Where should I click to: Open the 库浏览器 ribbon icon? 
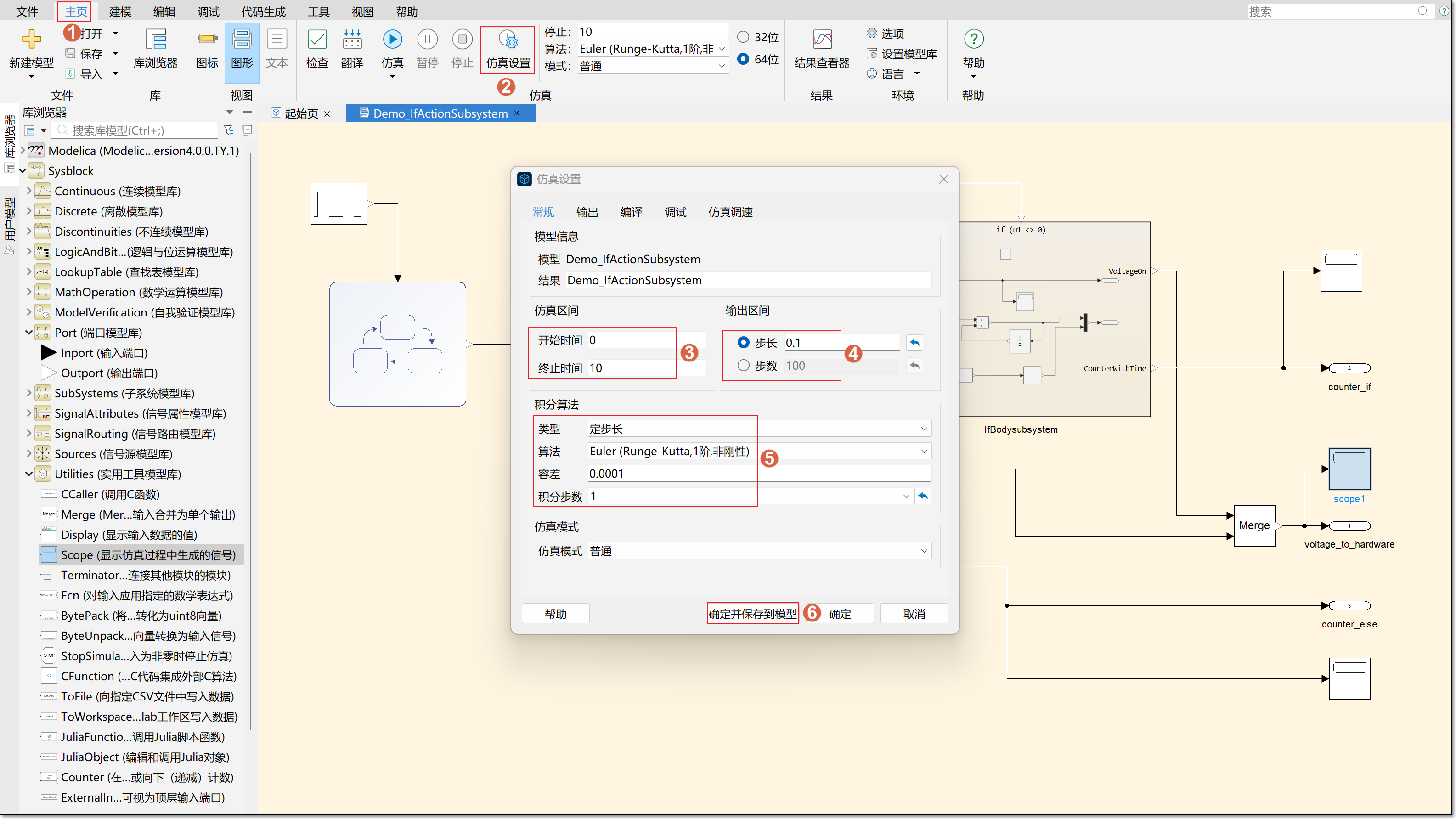[x=155, y=40]
